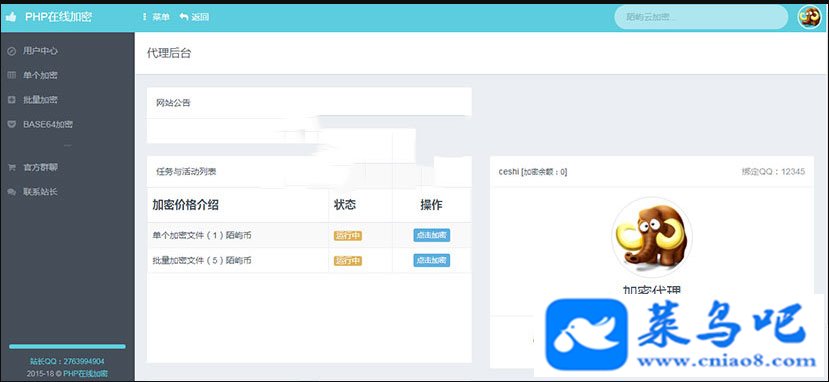Click the BASE64加密 shield icon
This screenshot has width=829, height=382.
point(11,125)
